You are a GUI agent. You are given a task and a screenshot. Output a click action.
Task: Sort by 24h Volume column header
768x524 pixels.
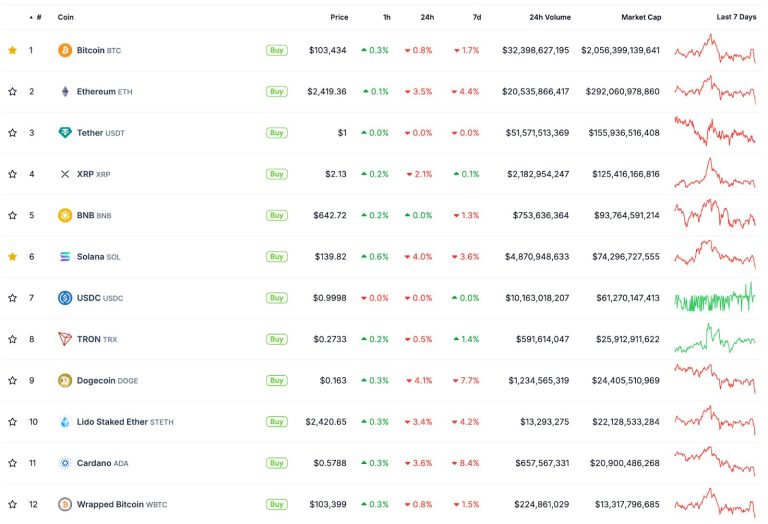tap(550, 17)
